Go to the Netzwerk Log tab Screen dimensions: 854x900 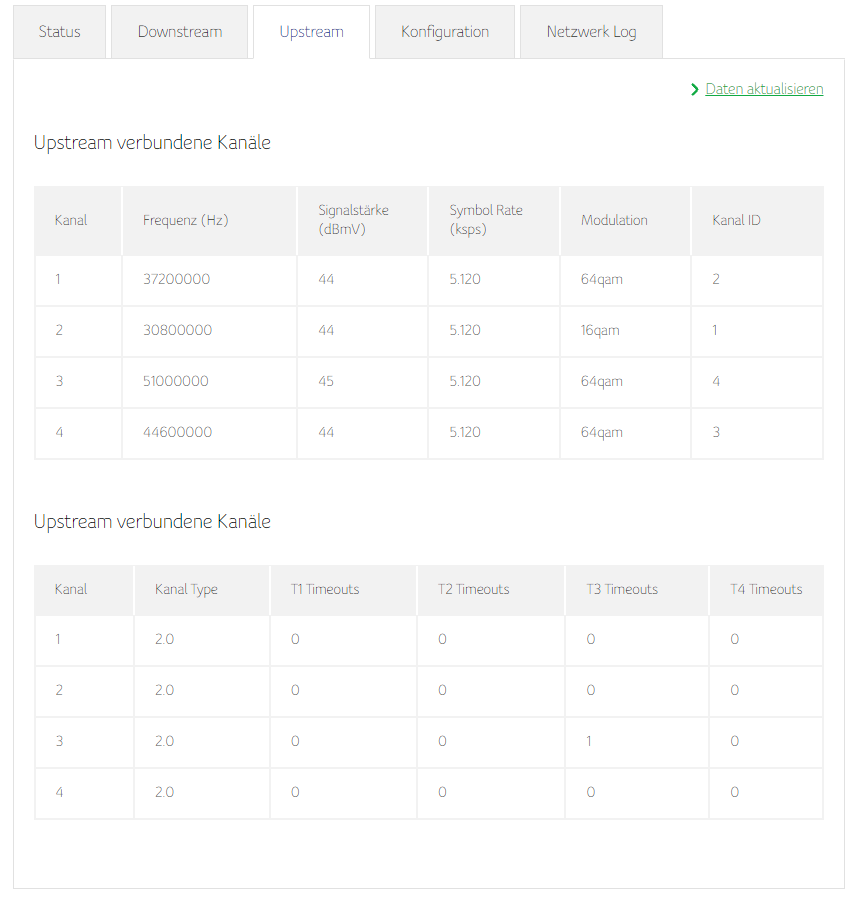[x=591, y=32]
